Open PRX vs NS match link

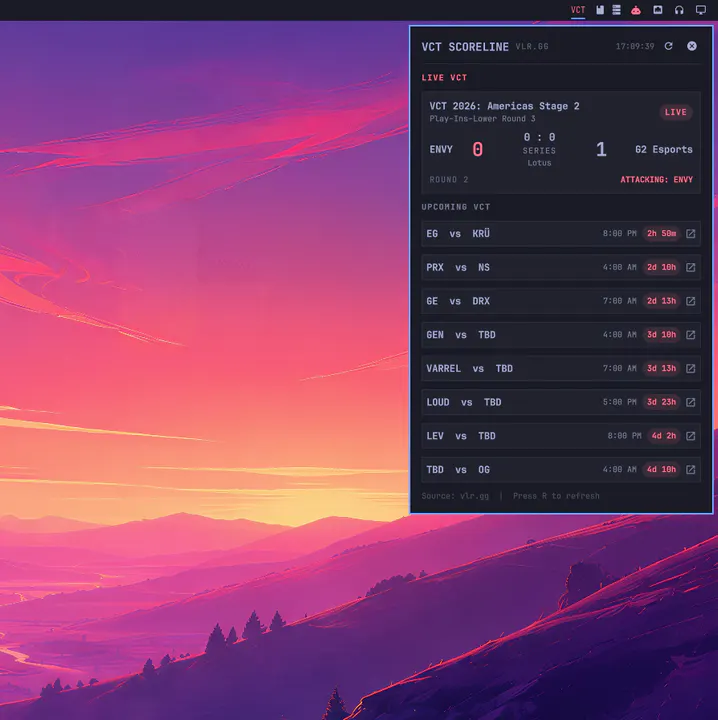pyautogui.click(x=690, y=267)
